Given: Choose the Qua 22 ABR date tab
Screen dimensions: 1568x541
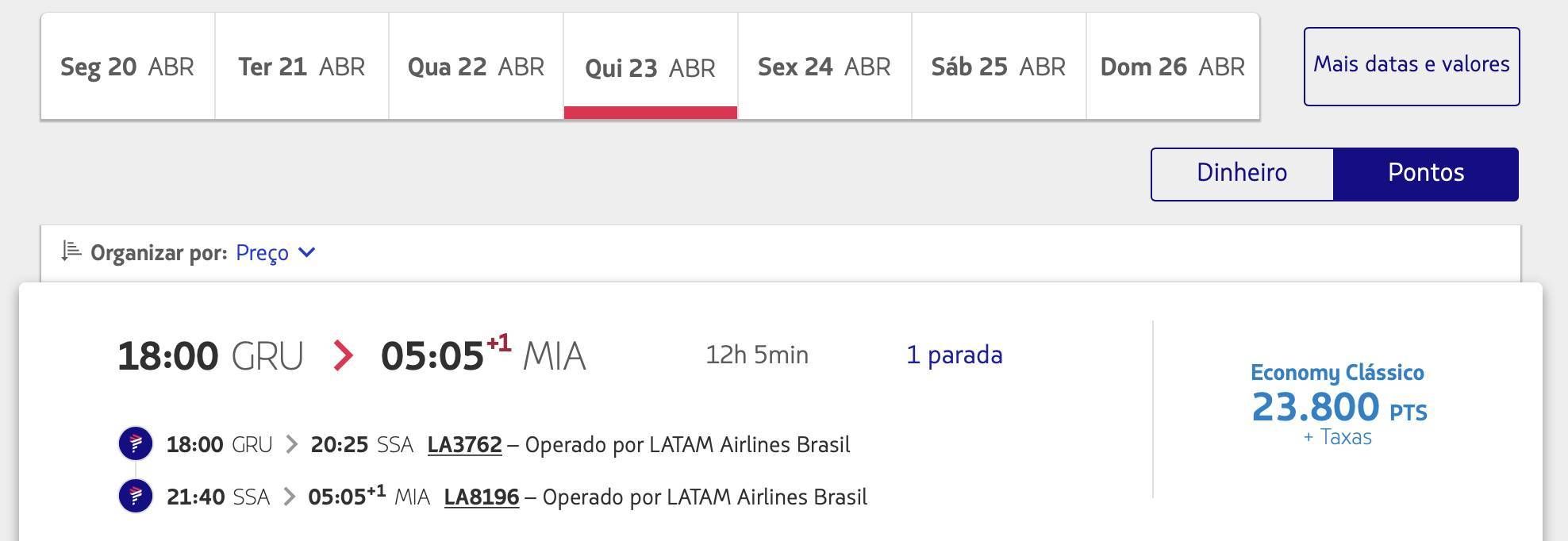Looking at the screenshot, I should [x=476, y=67].
